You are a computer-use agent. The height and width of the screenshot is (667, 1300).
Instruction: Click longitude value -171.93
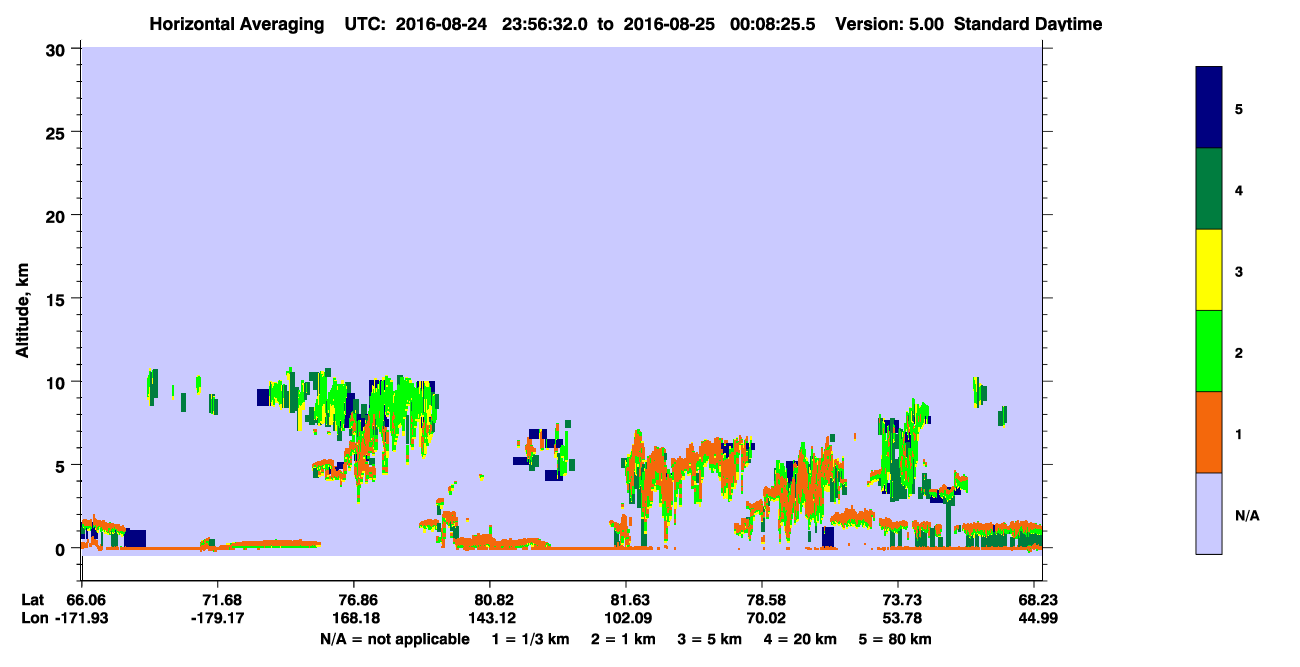point(83,618)
